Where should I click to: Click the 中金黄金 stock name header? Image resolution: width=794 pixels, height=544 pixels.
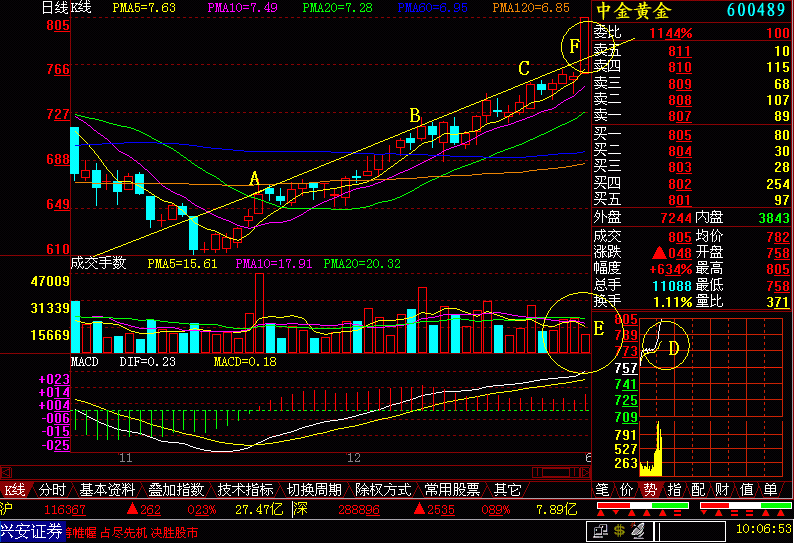[x=634, y=11]
